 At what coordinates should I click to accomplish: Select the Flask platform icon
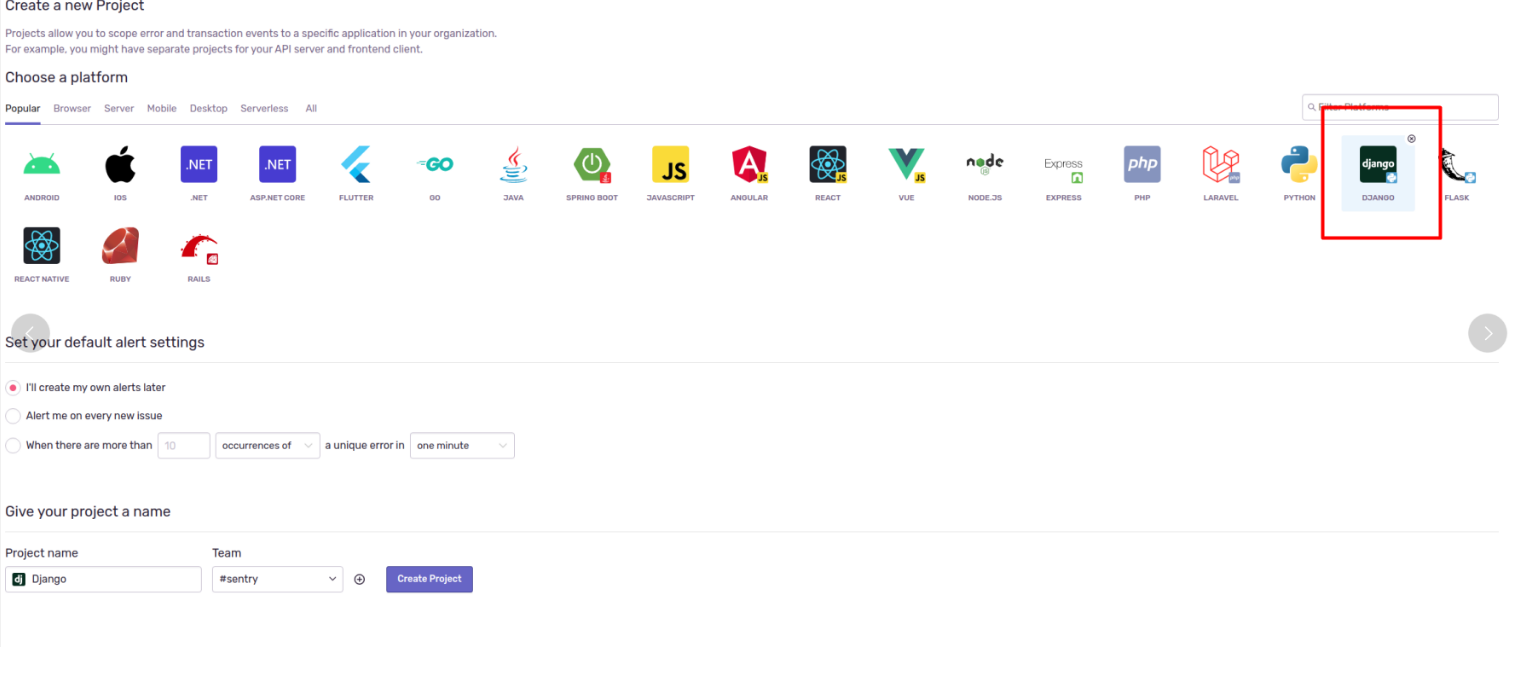[x=1457, y=164]
